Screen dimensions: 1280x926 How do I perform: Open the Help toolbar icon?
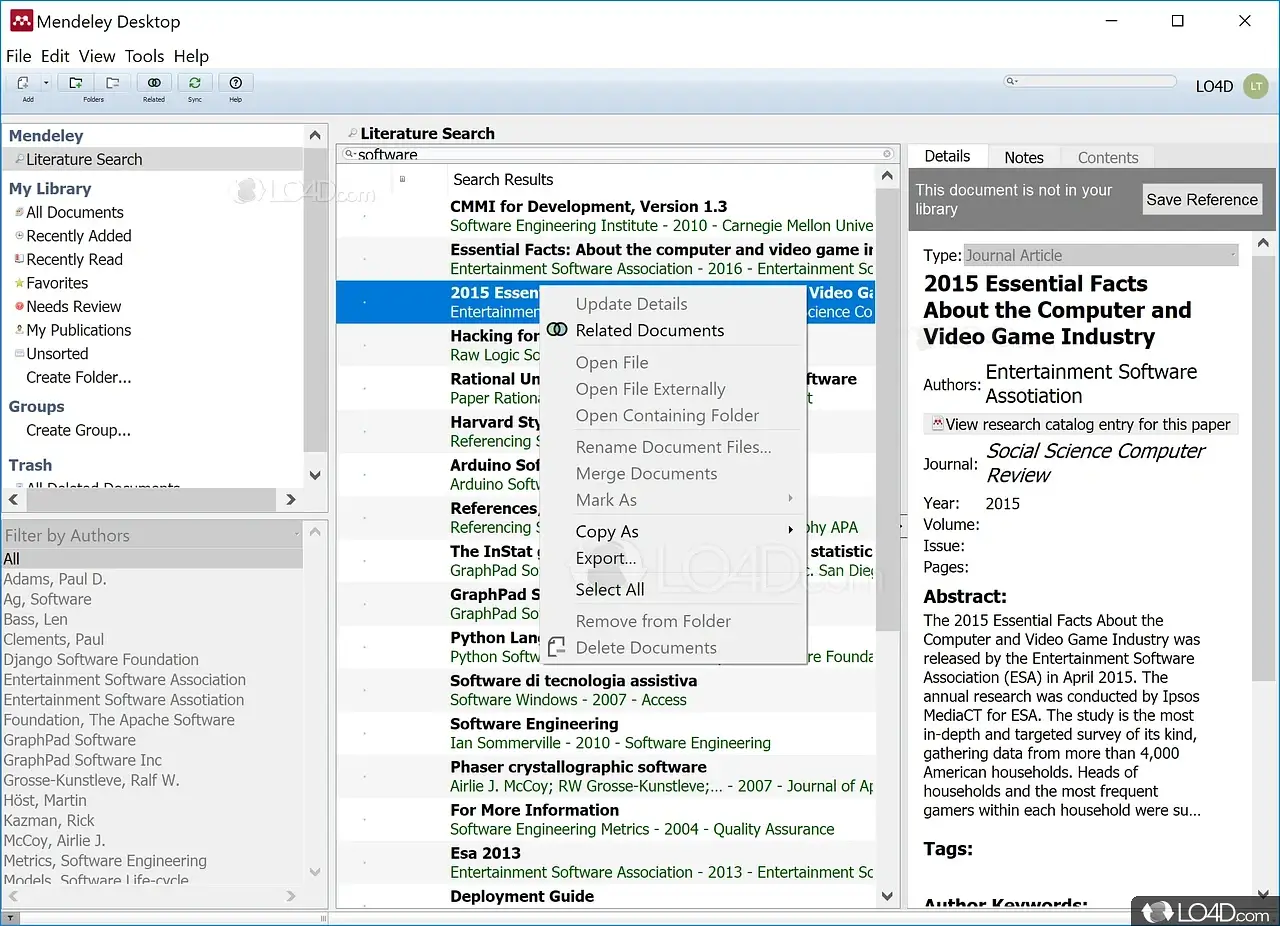235,84
